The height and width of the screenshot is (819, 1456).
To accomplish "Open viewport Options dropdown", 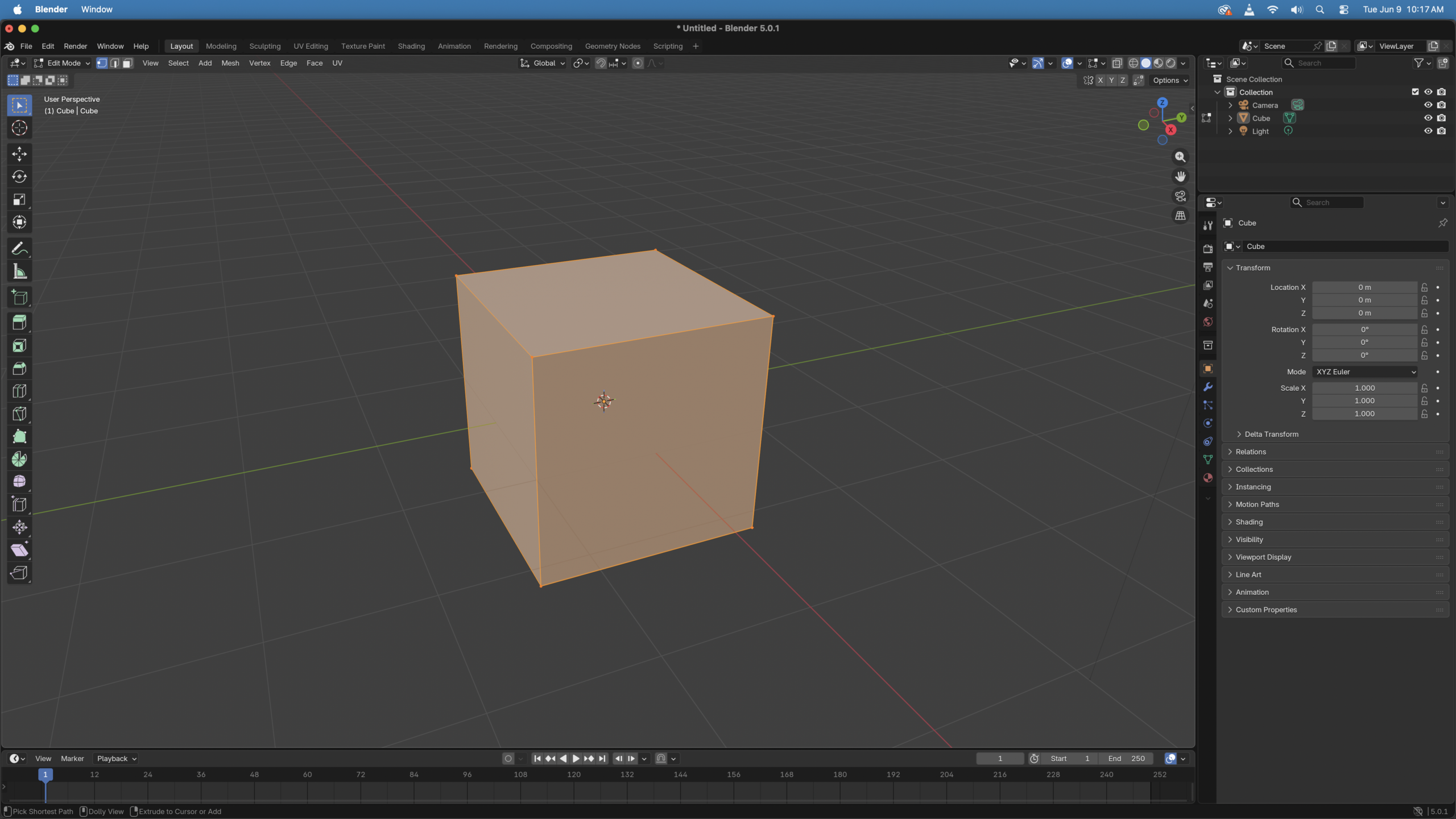I will pos(1170,81).
